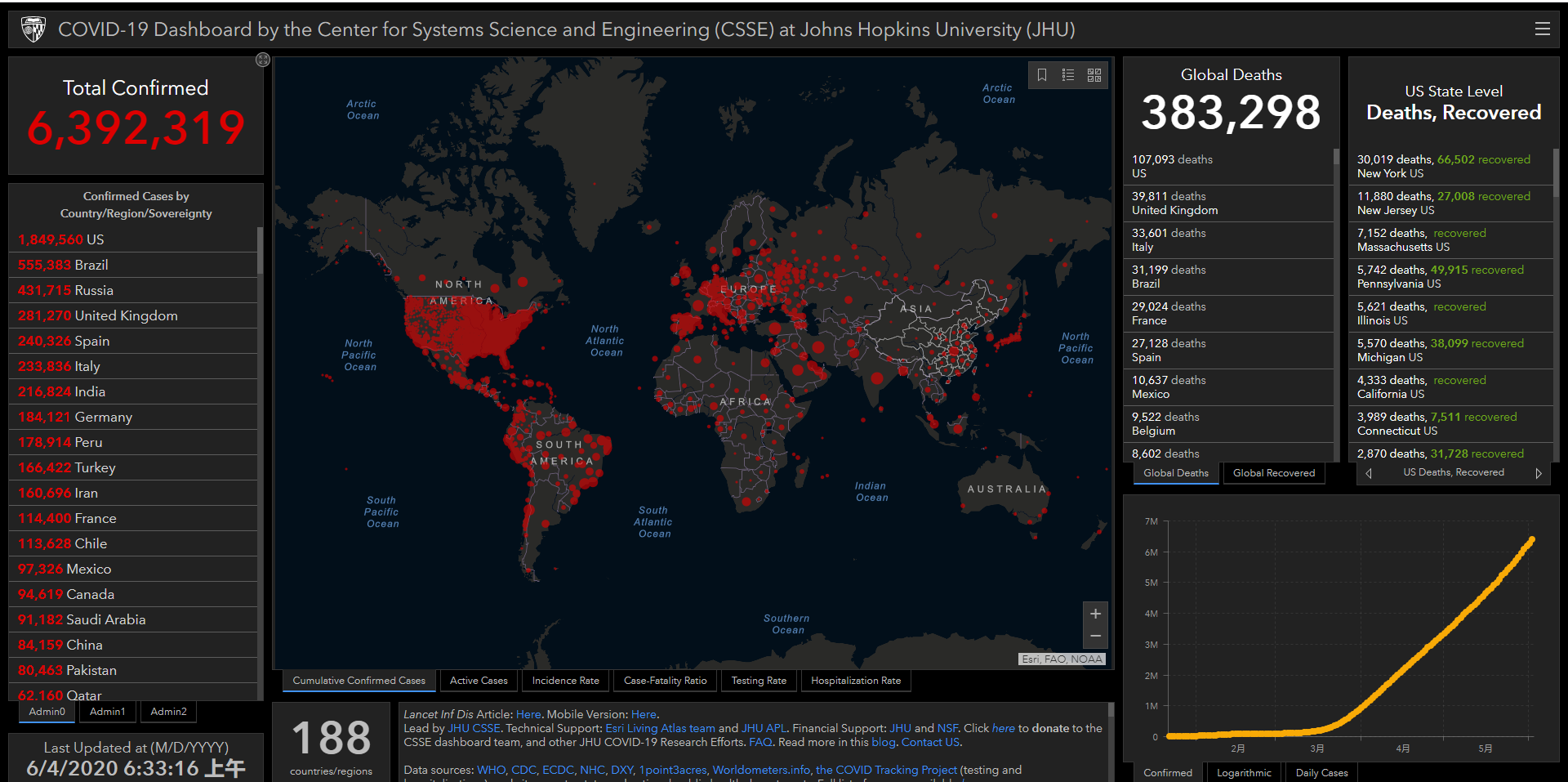Select the Active Cases map tab
Screen dimensions: 1568x782
click(479, 681)
